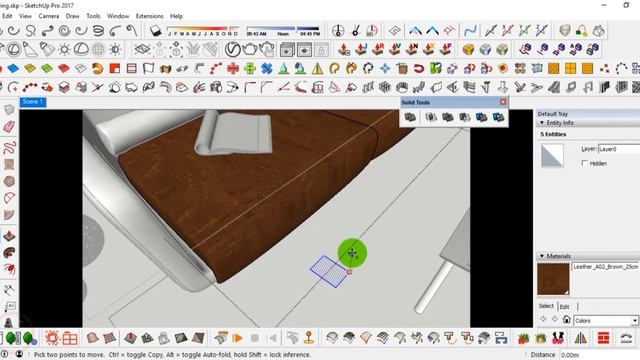640x360 pixels.
Task: Open the View menu
Action: pos(25,16)
